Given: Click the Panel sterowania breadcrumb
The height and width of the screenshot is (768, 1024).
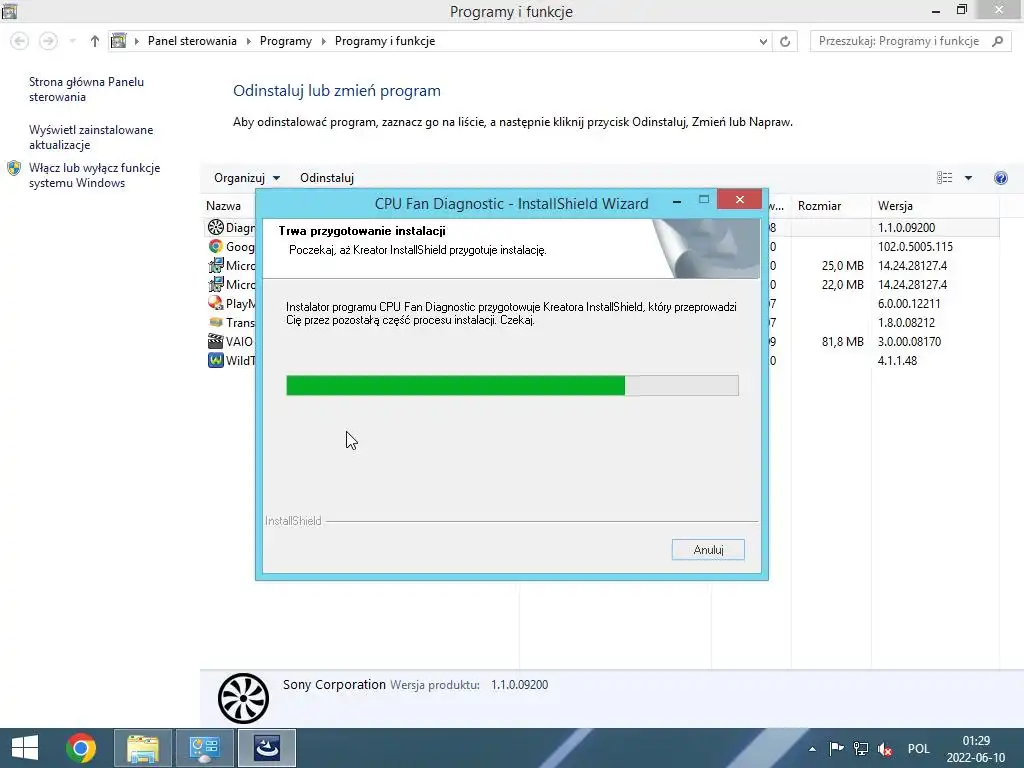Looking at the screenshot, I should (x=192, y=41).
